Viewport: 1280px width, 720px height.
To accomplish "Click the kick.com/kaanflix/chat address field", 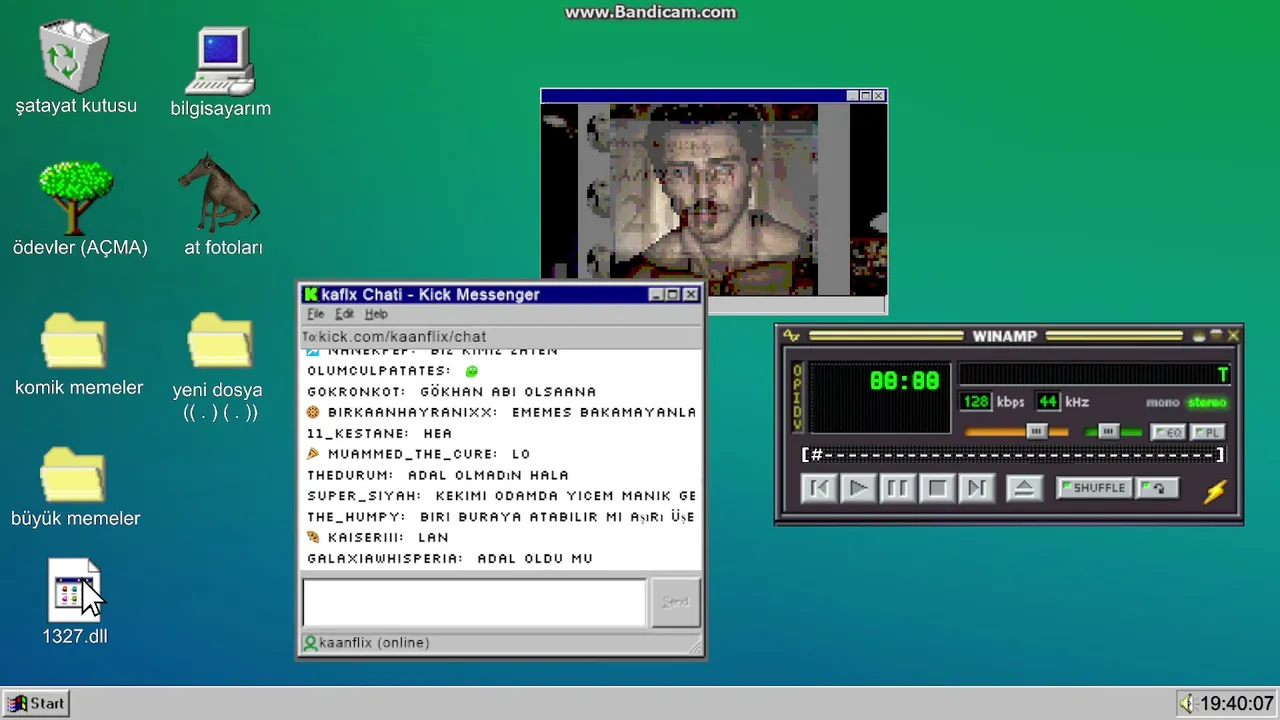I will 502,337.
